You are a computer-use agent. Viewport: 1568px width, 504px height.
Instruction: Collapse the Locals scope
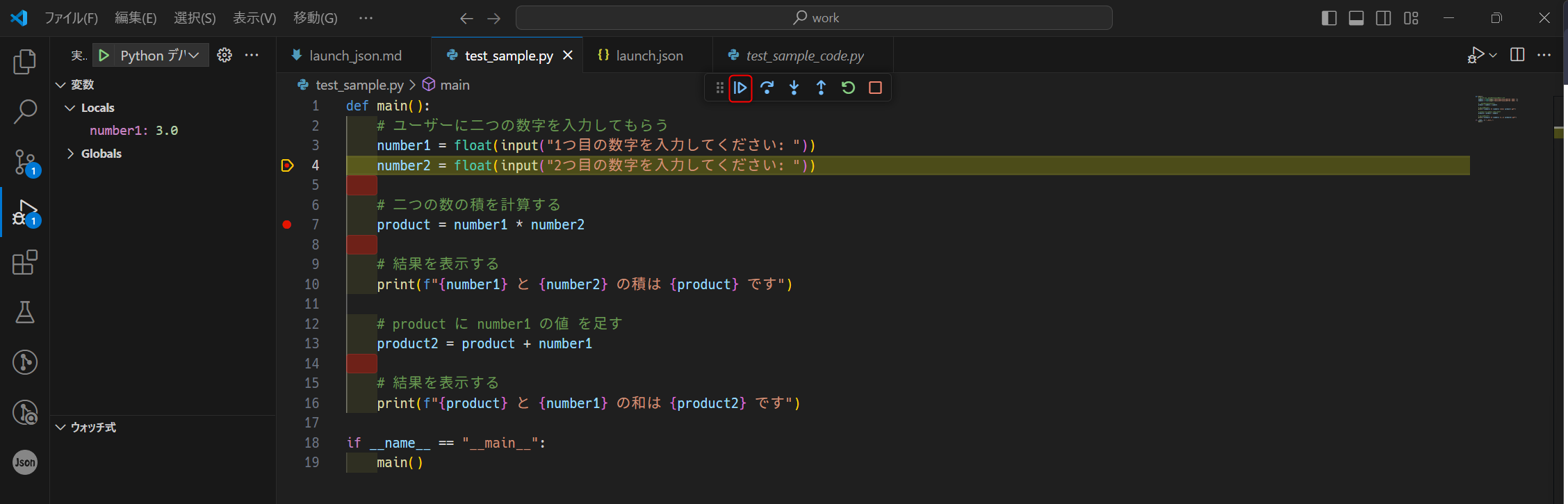tap(70, 108)
